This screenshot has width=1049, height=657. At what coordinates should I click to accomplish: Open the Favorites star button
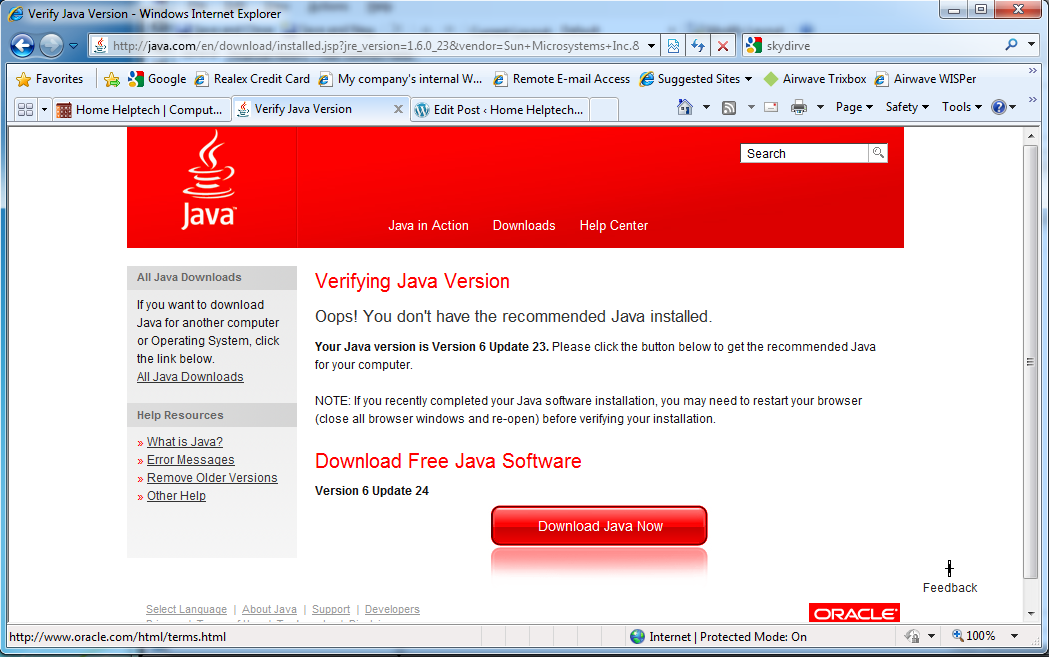[x=50, y=79]
